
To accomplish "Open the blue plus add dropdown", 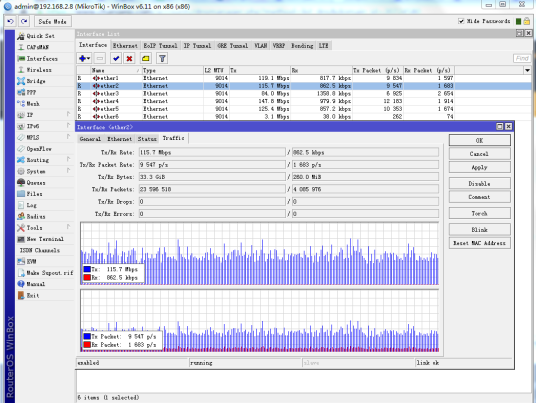I will coord(84,58).
